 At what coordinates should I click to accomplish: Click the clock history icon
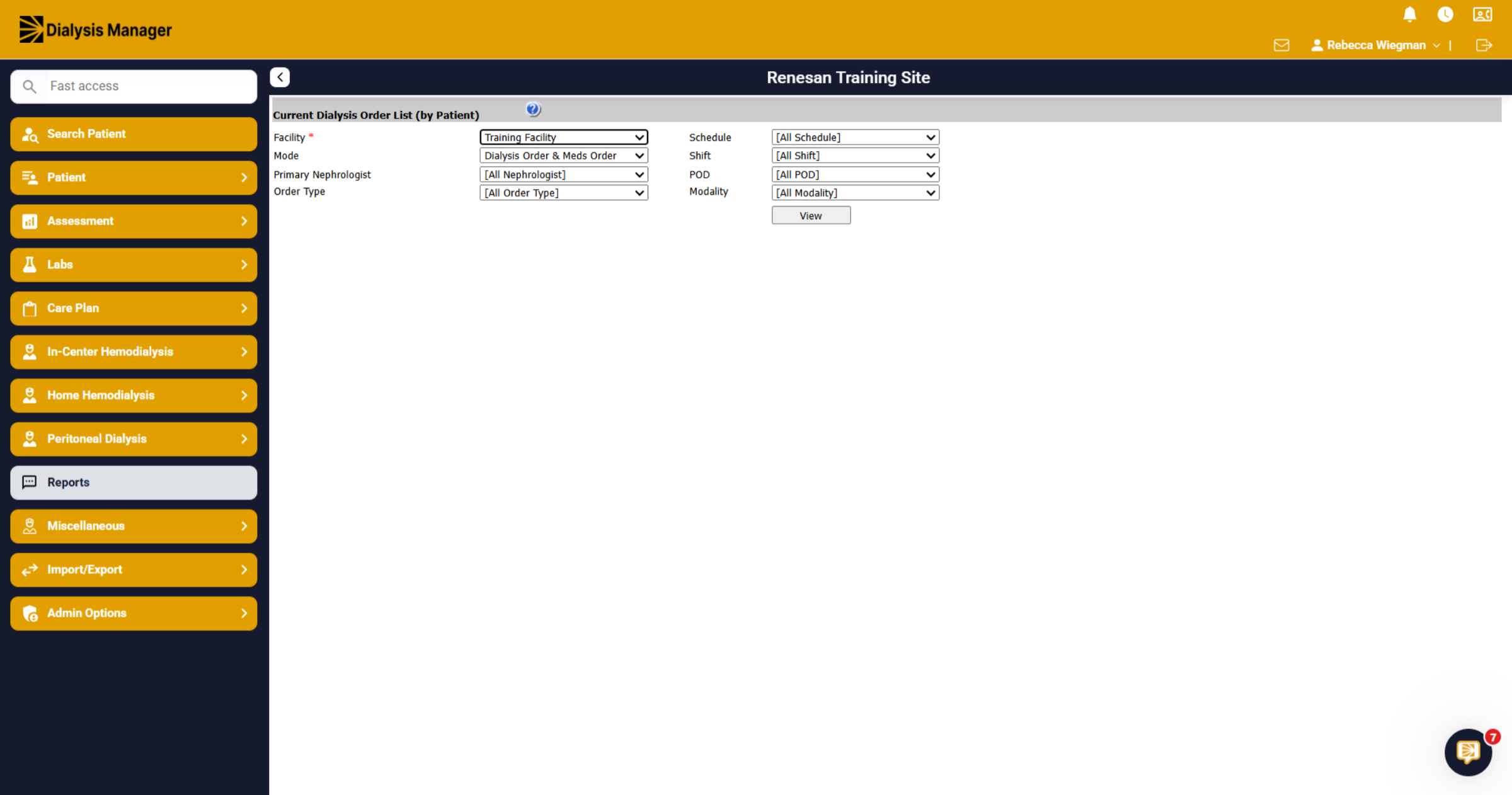pyautogui.click(x=1445, y=14)
